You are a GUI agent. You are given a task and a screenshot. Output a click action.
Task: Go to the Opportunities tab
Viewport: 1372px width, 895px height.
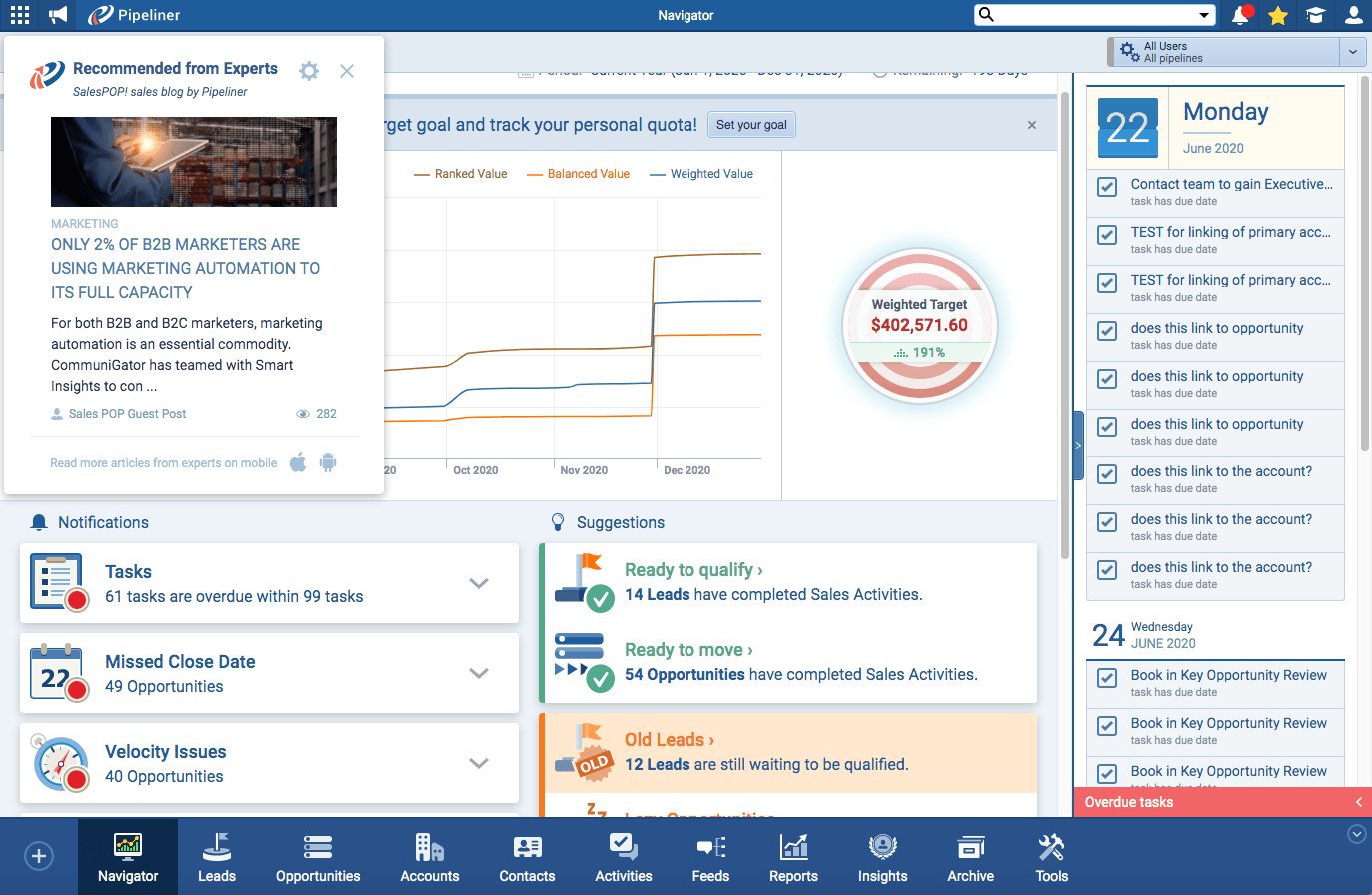click(x=318, y=858)
